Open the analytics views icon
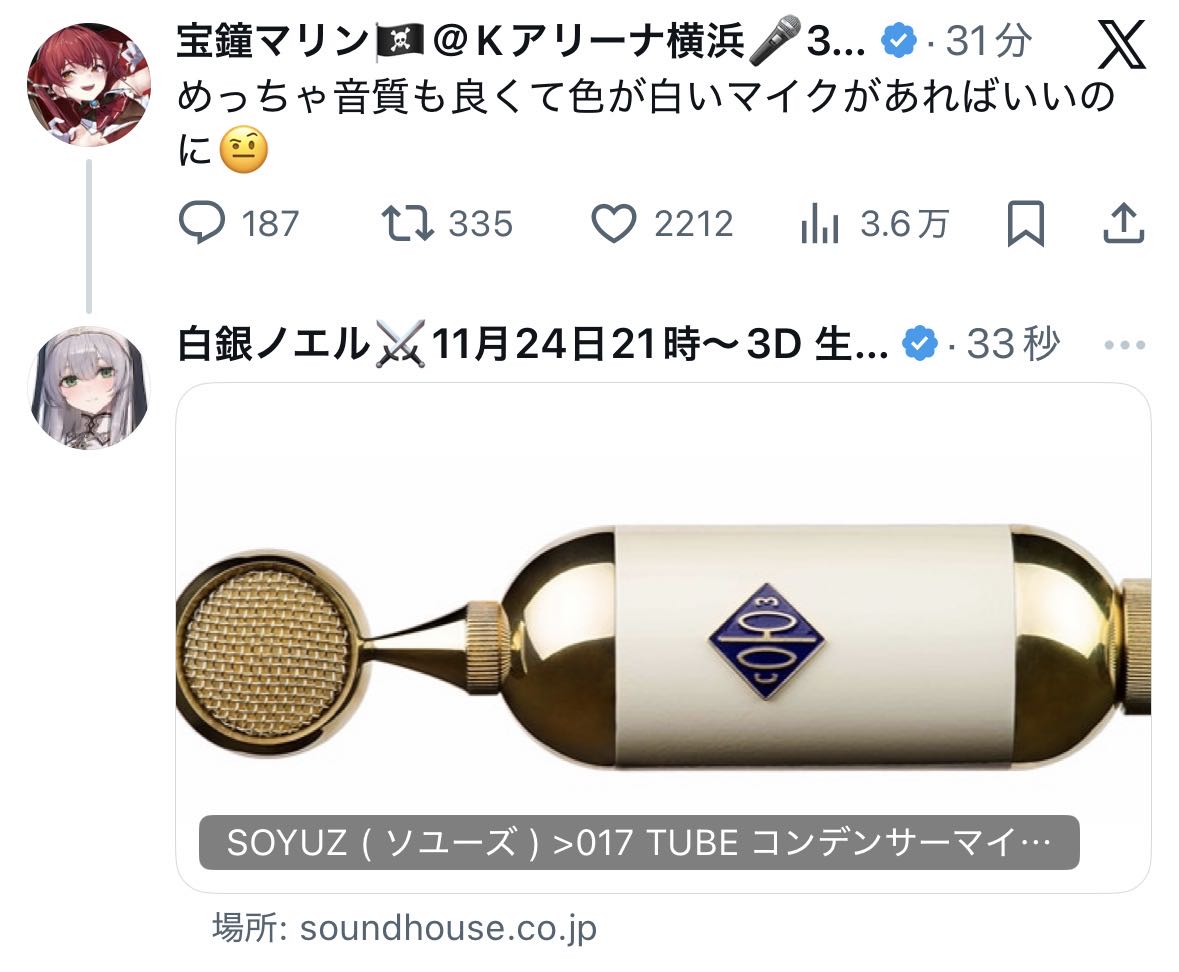The image size is (1179, 972). [x=820, y=224]
